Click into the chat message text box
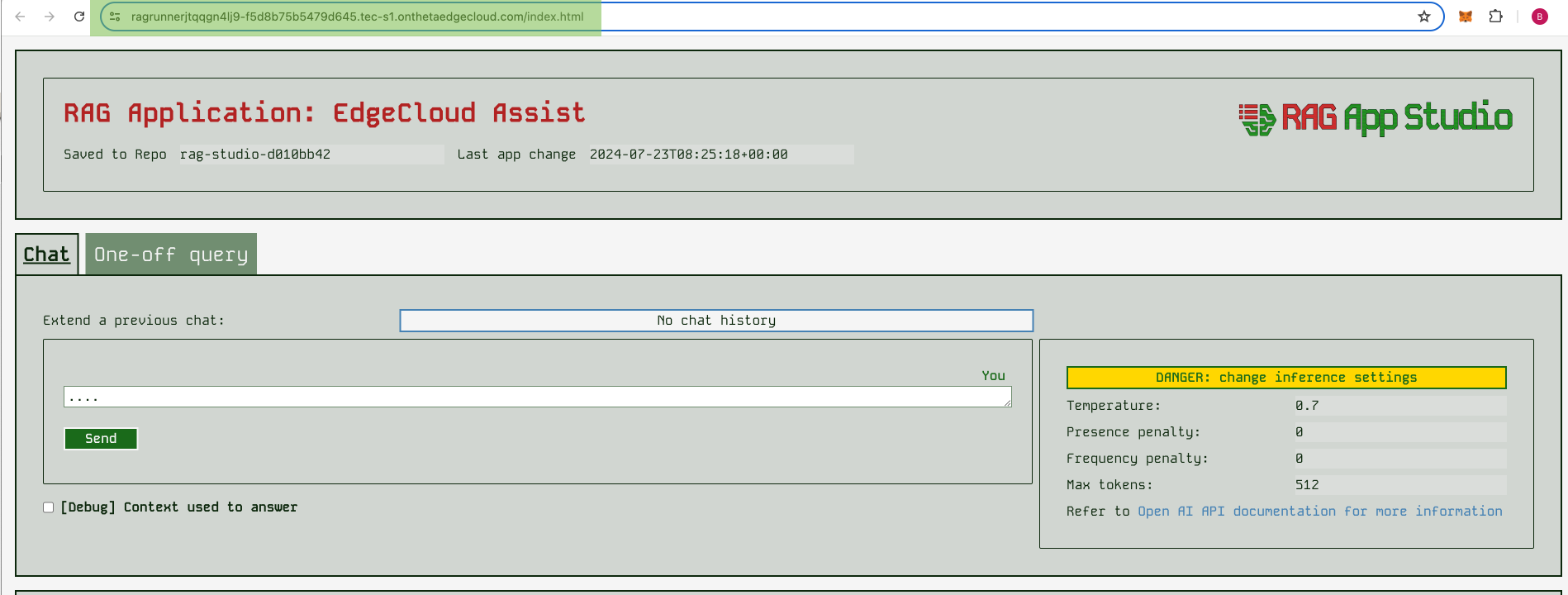The height and width of the screenshot is (595, 1568). point(537,397)
